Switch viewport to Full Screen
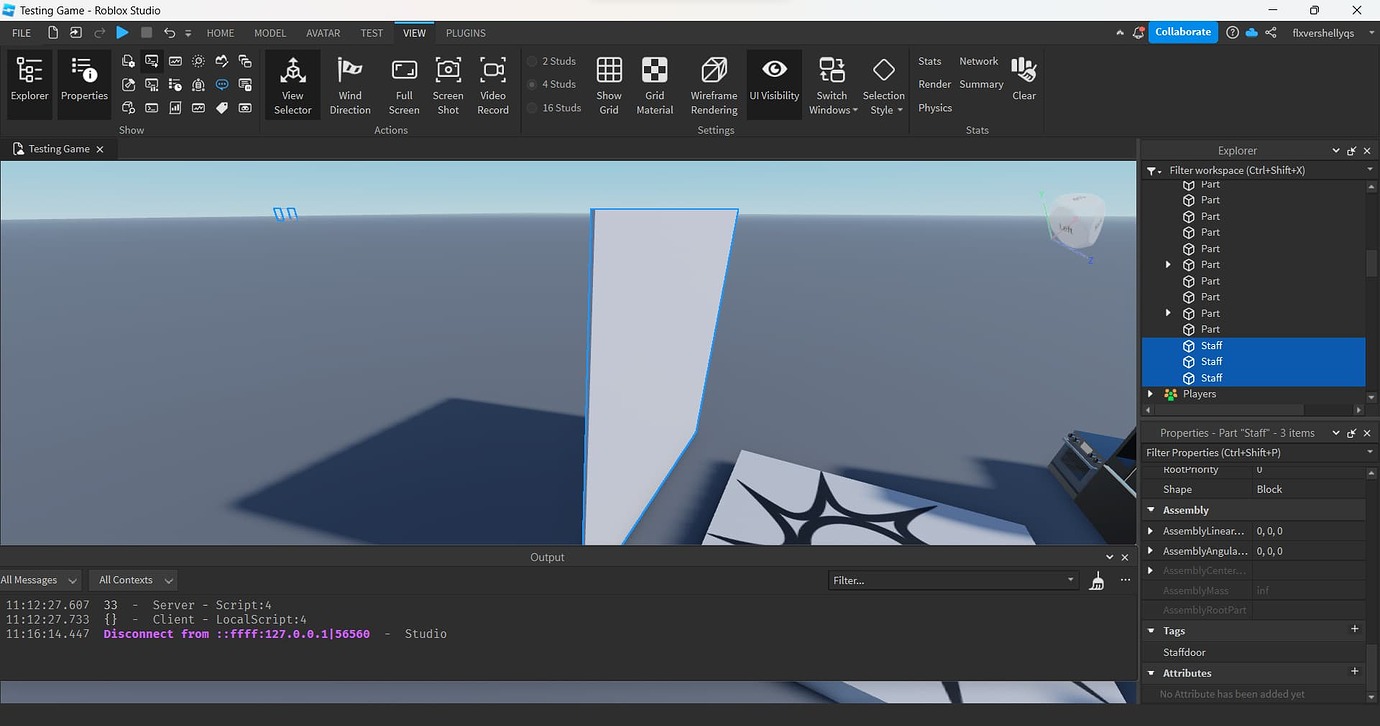 click(404, 84)
